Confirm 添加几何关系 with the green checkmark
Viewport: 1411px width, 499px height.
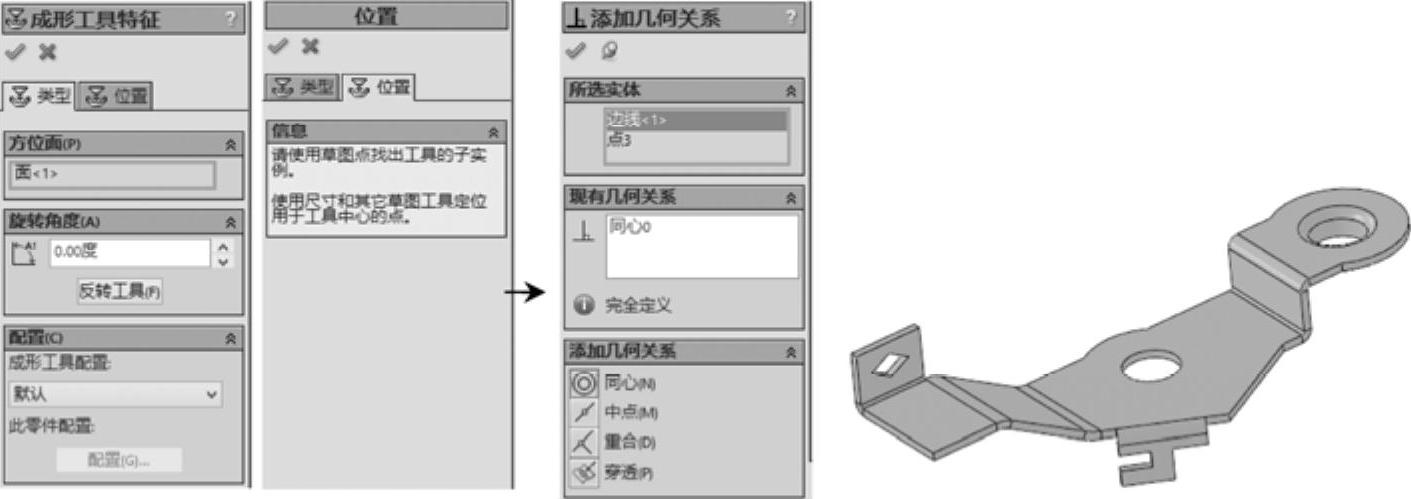[x=574, y=50]
